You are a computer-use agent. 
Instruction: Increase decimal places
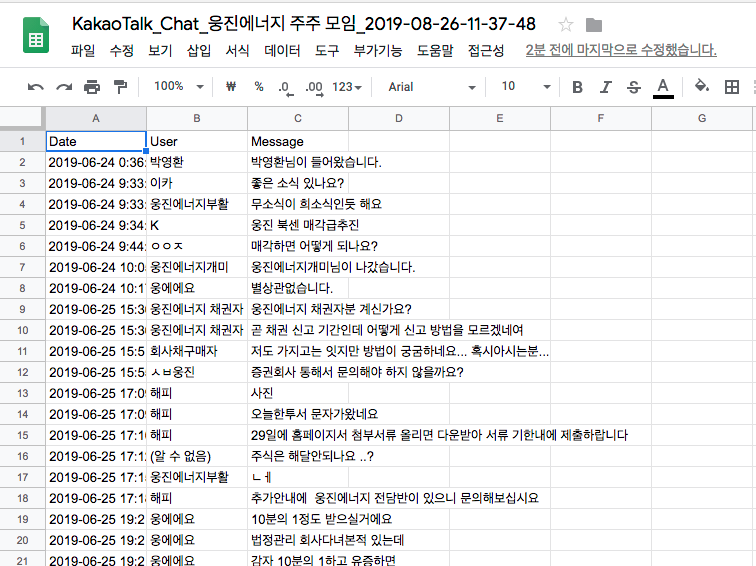coord(314,88)
